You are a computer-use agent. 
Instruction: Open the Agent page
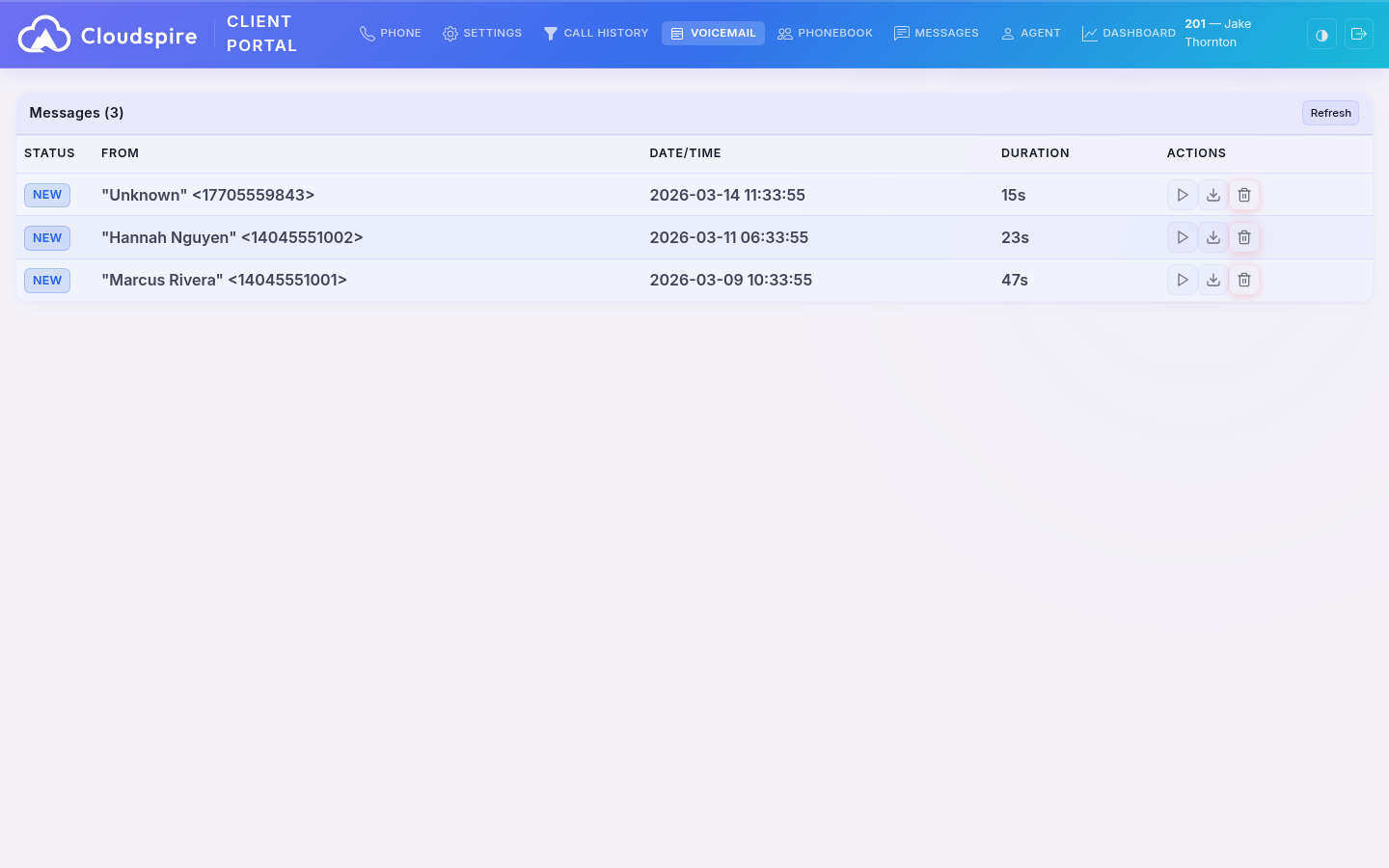1031,33
